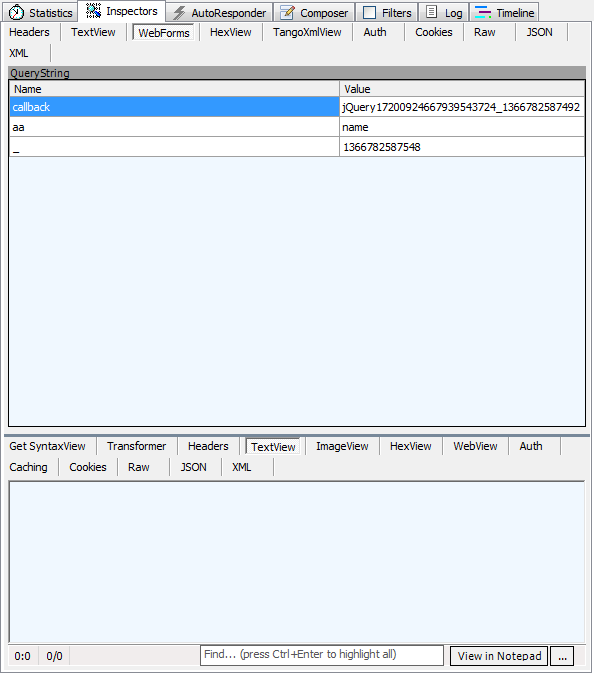
Task: Select the request Auth inspector tab
Action: pos(375,32)
